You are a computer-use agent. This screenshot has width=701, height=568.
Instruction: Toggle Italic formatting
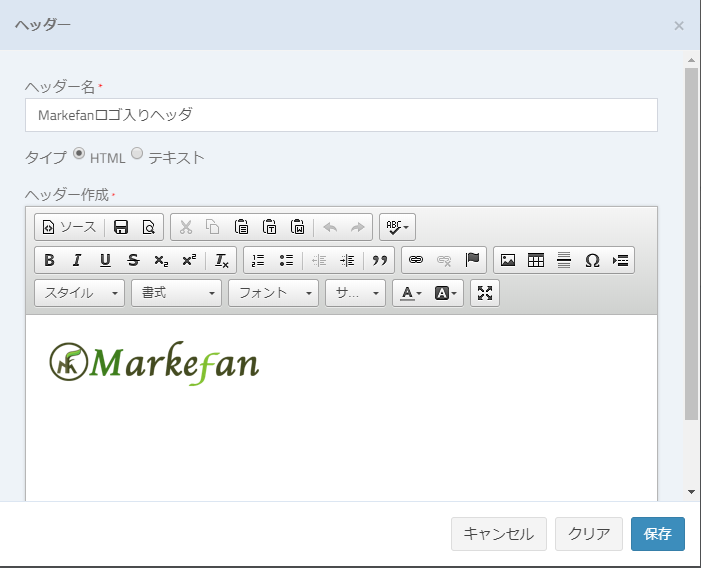pos(77,260)
